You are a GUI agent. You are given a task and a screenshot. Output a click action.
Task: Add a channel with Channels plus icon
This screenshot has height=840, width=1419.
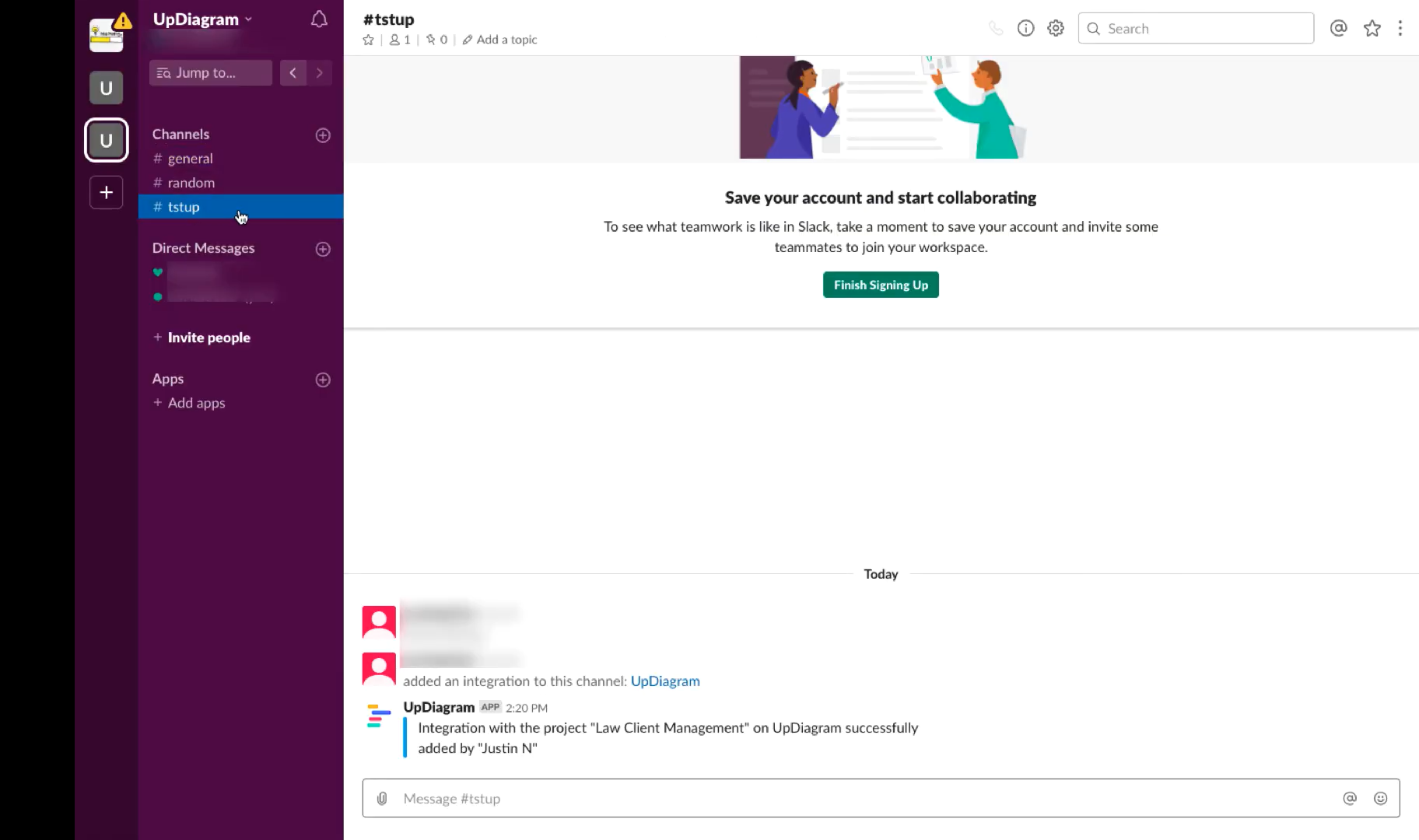click(323, 135)
